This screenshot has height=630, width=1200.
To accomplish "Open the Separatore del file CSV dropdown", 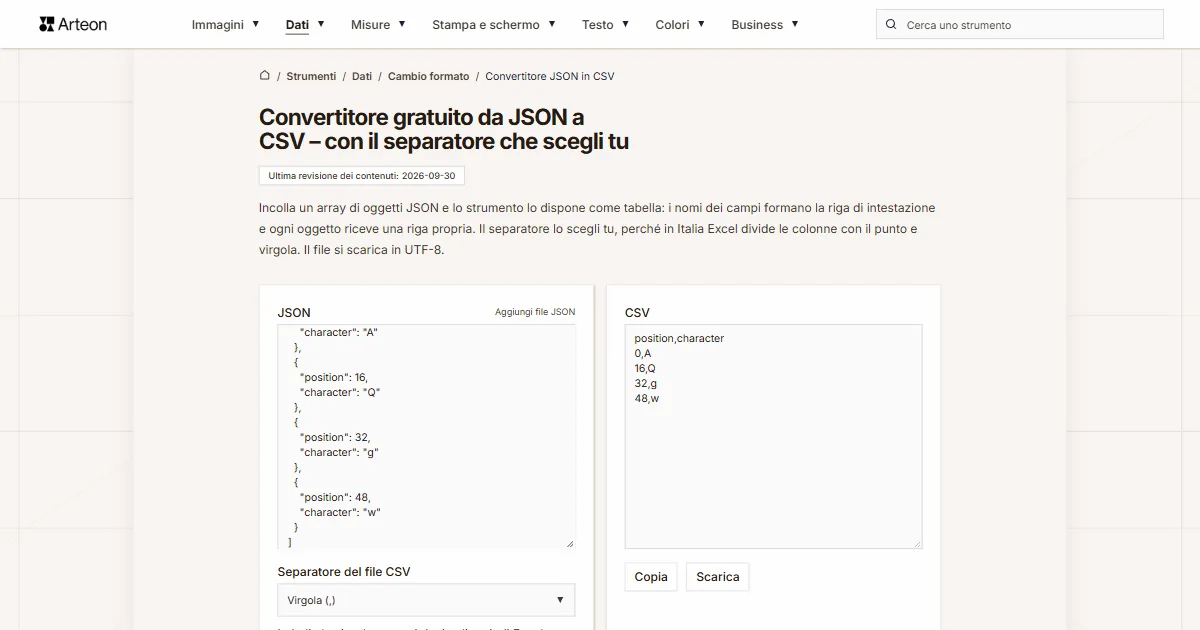I will point(426,600).
